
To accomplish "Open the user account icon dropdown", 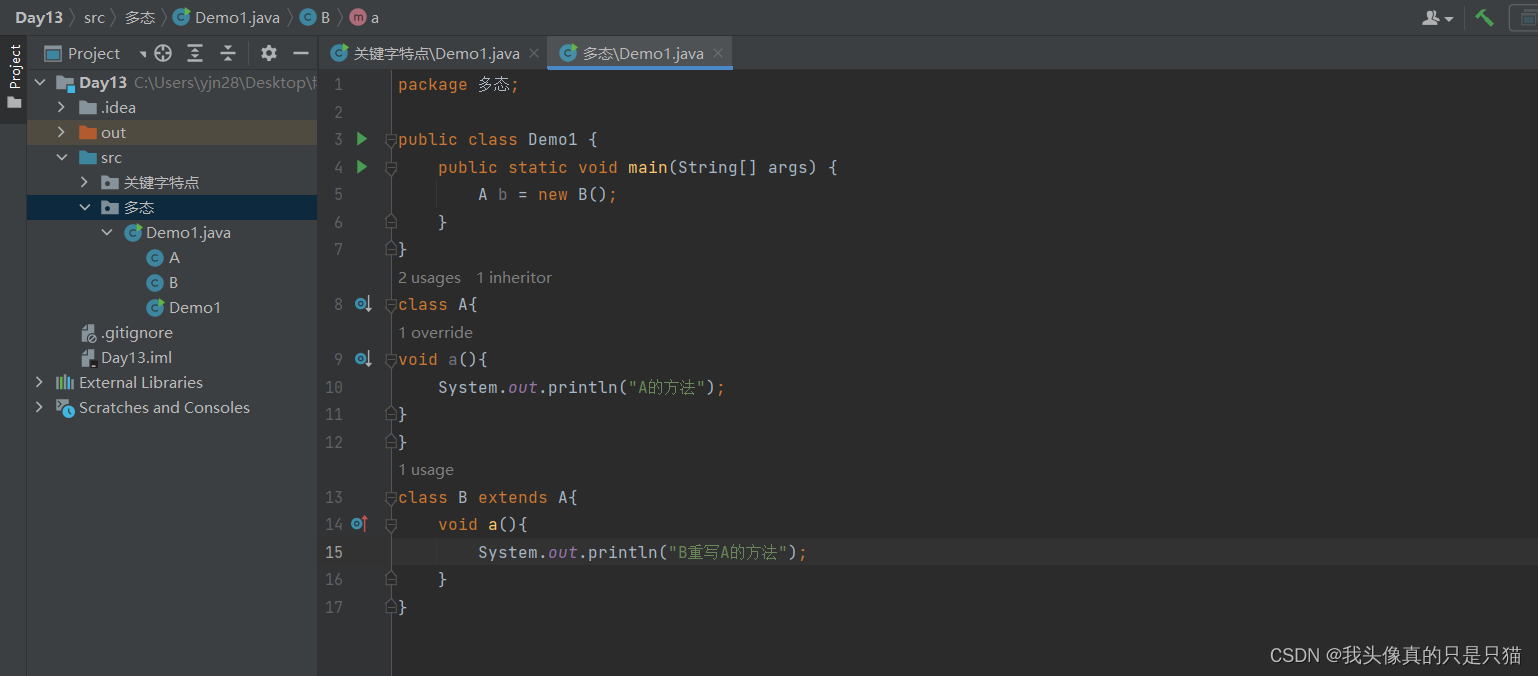I will coord(1438,18).
